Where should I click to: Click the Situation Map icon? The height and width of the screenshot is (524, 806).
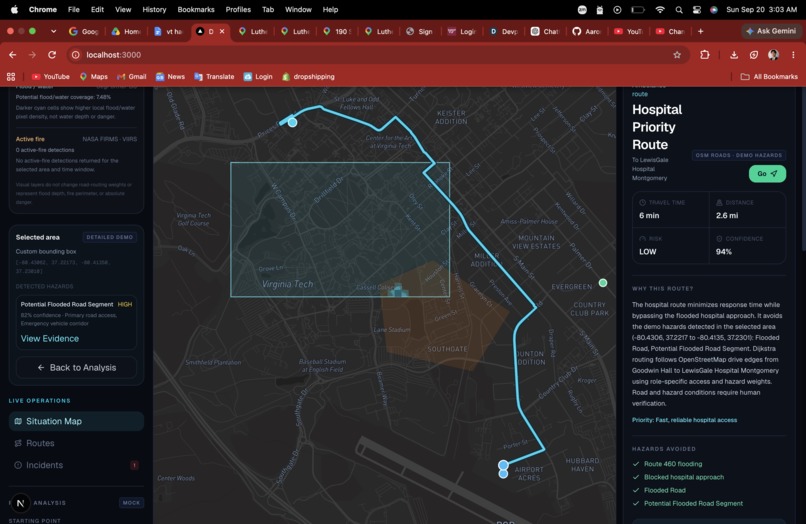18,421
